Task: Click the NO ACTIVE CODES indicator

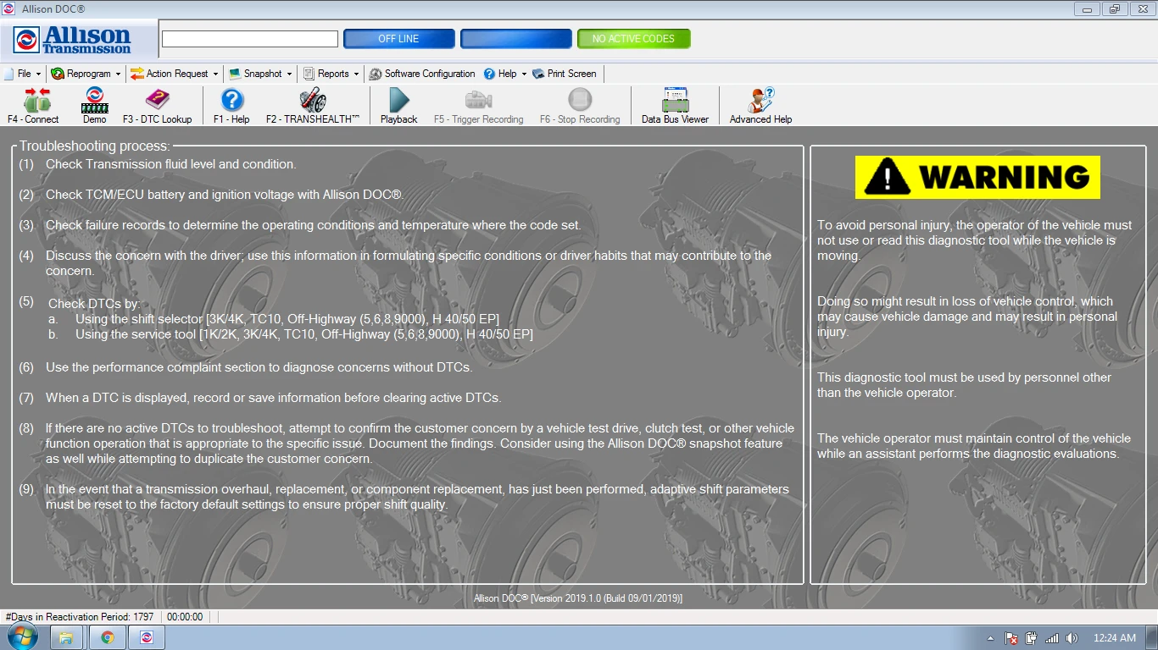Action: pyautogui.click(x=634, y=38)
